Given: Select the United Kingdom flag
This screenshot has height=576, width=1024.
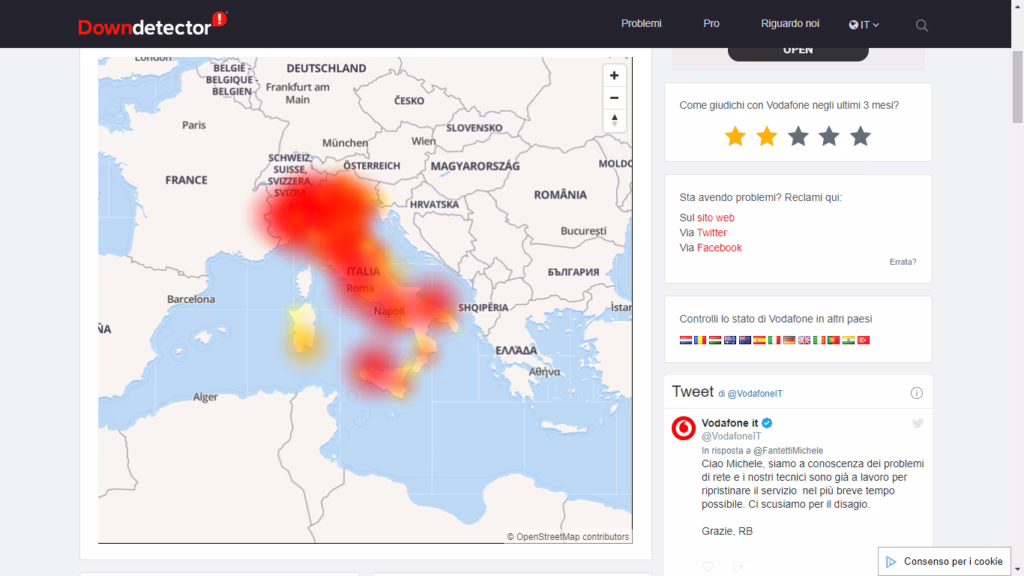Looking at the screenshot, I should [804, 340].
